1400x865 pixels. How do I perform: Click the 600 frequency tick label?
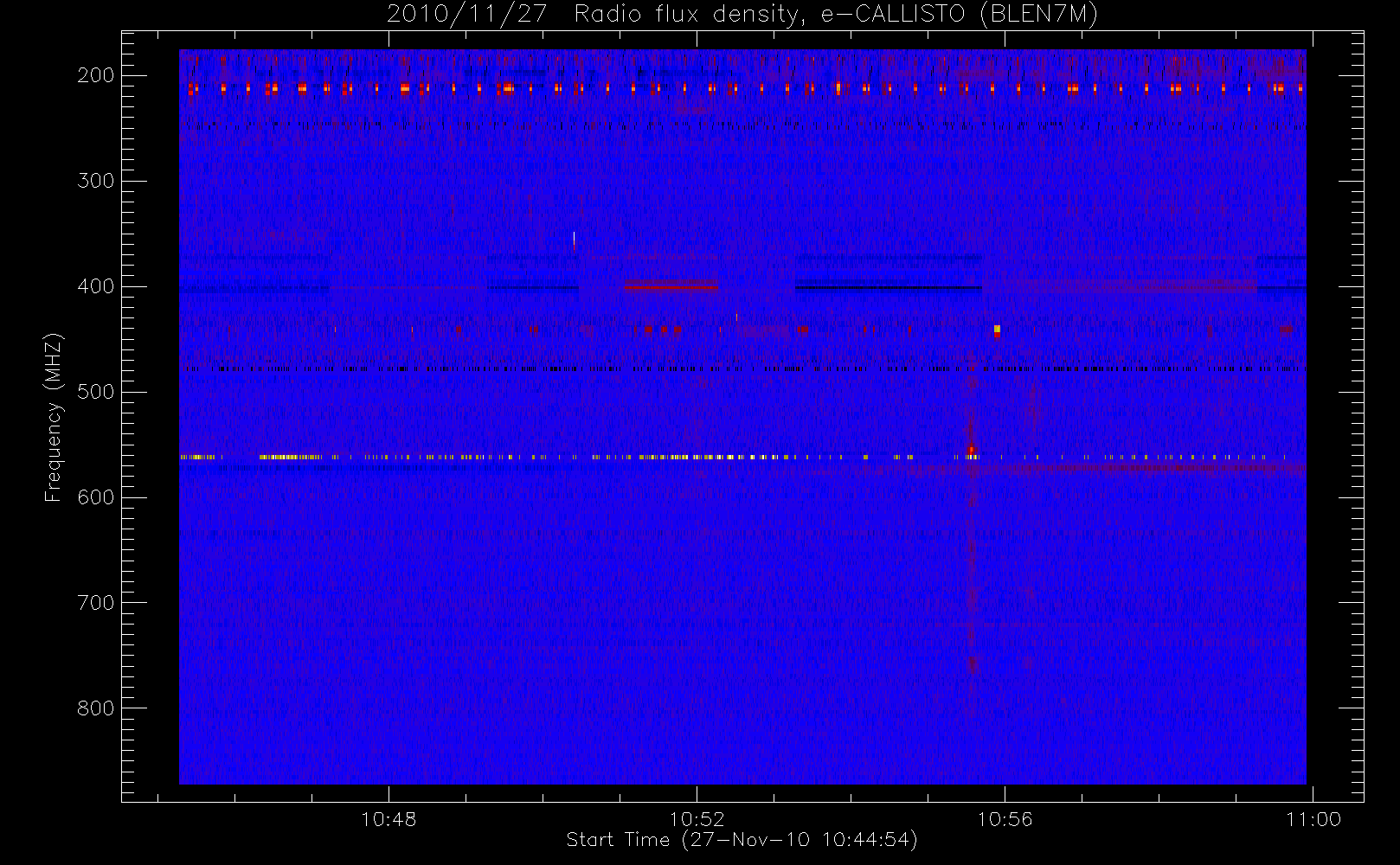point(96,497)
